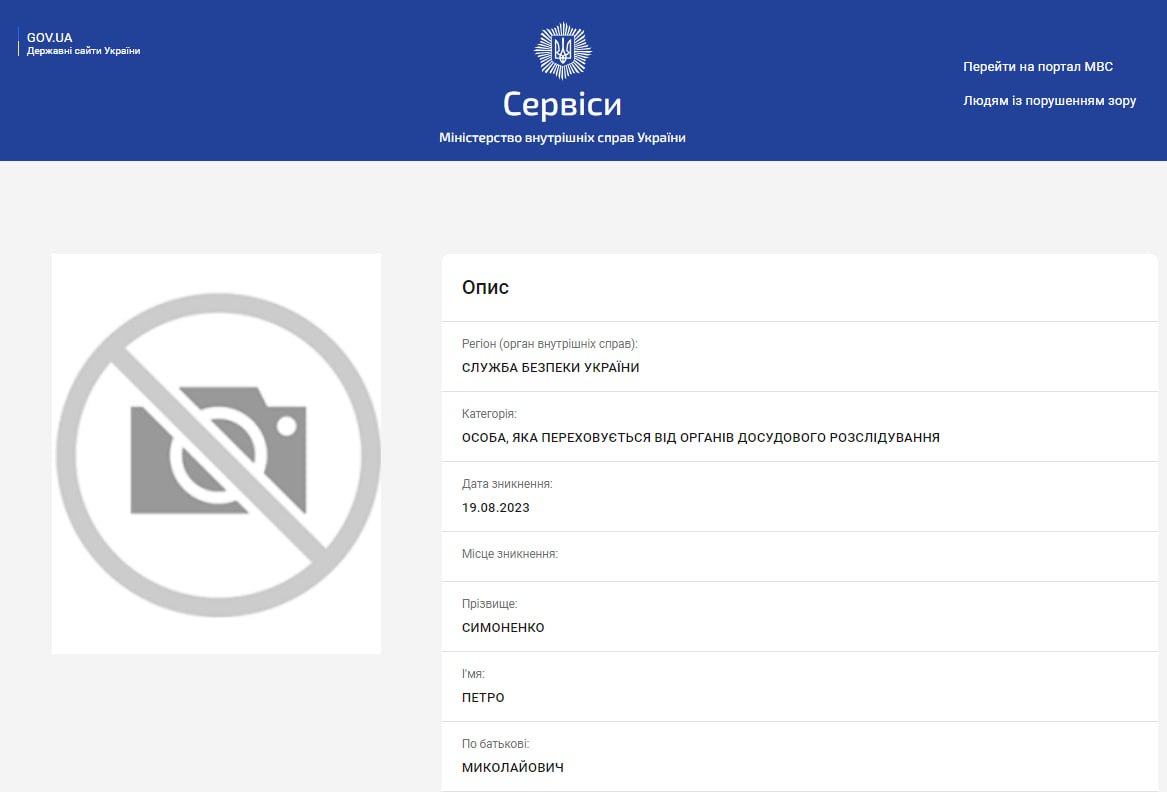Viewport: 1167px width, 792px height.
Task: Click the 'Місце зникнення:' label
Action: click(x=510, y=554)
